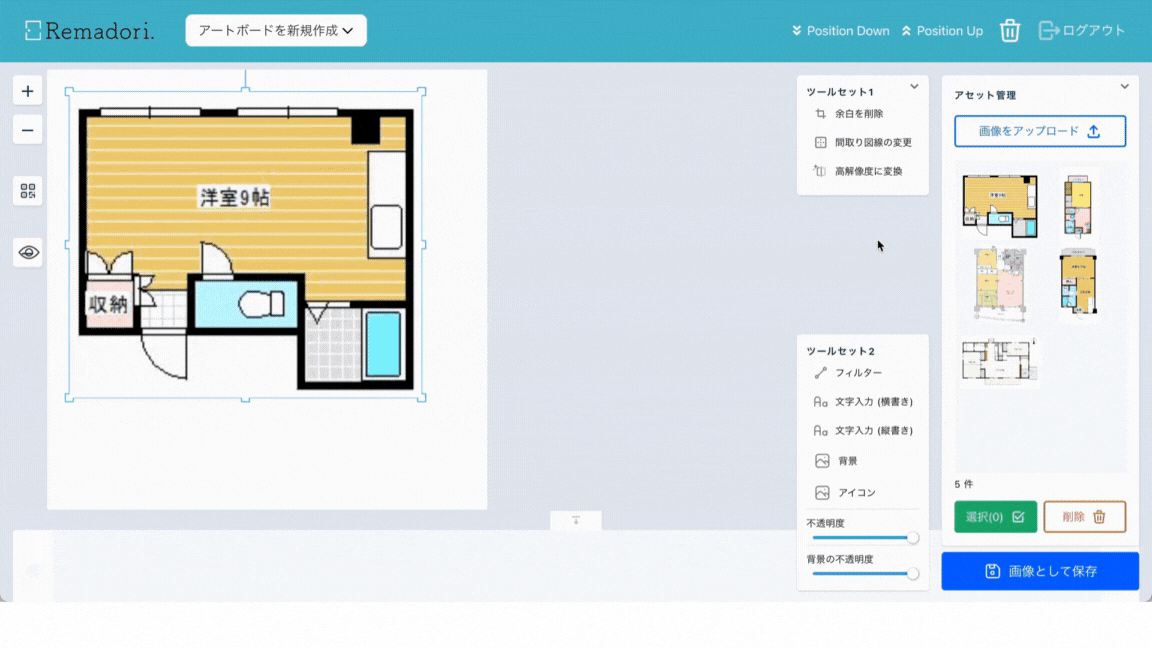1152x648 pixels.
Task: Select the 余白を削除 (trim margins) tool
Action: pos(862,114)
